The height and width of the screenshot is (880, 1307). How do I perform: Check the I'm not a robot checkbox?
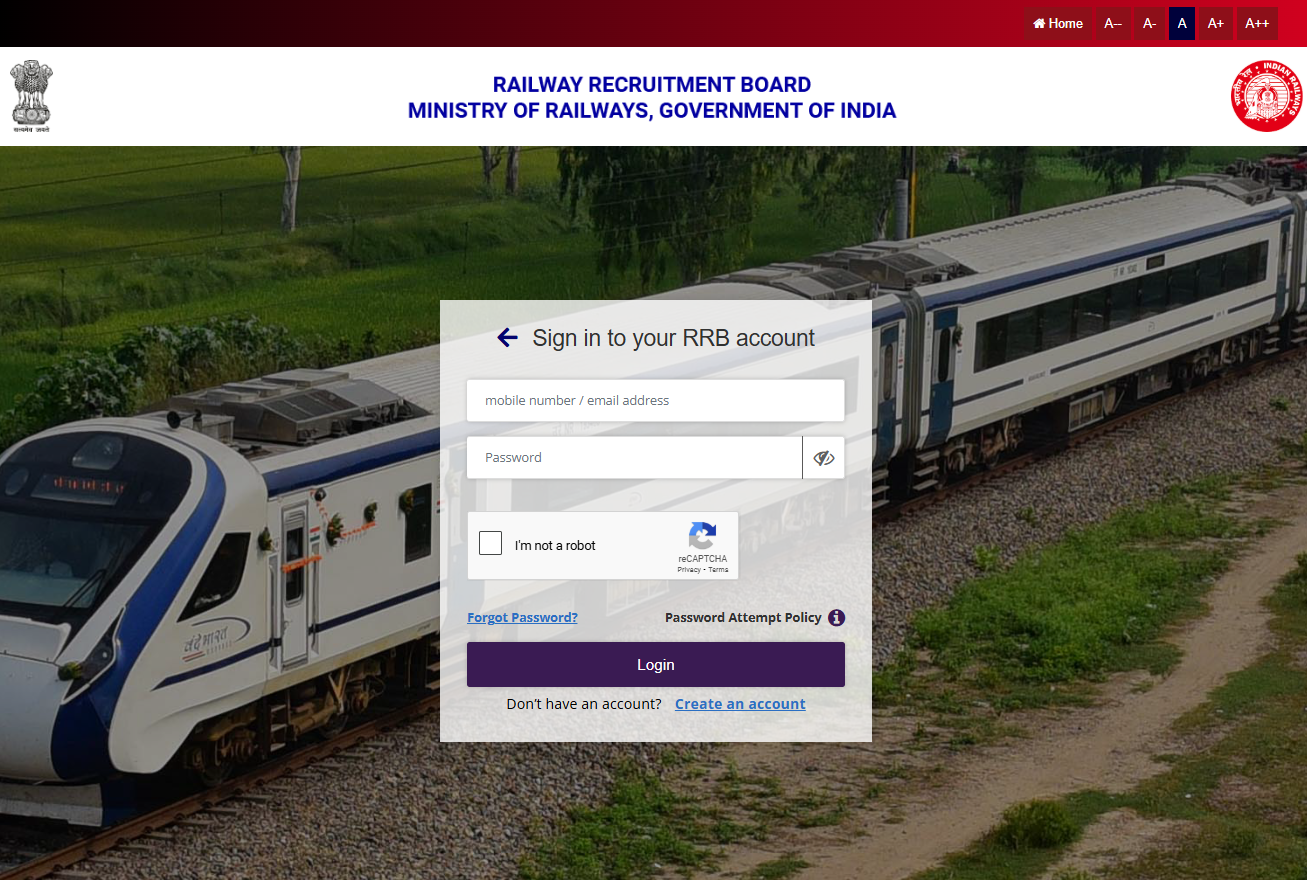490,544
